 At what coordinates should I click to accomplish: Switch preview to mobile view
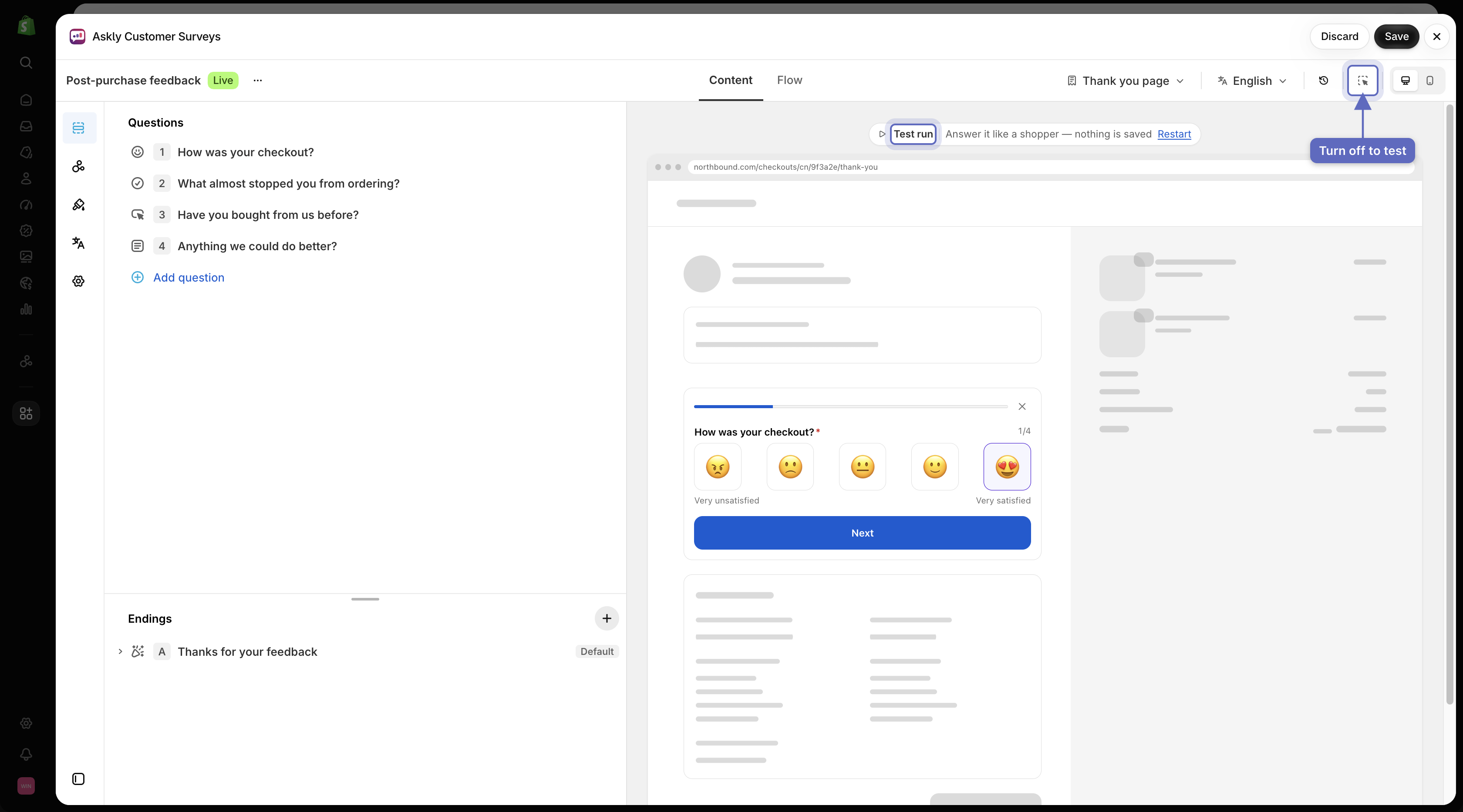point(1429,81)
